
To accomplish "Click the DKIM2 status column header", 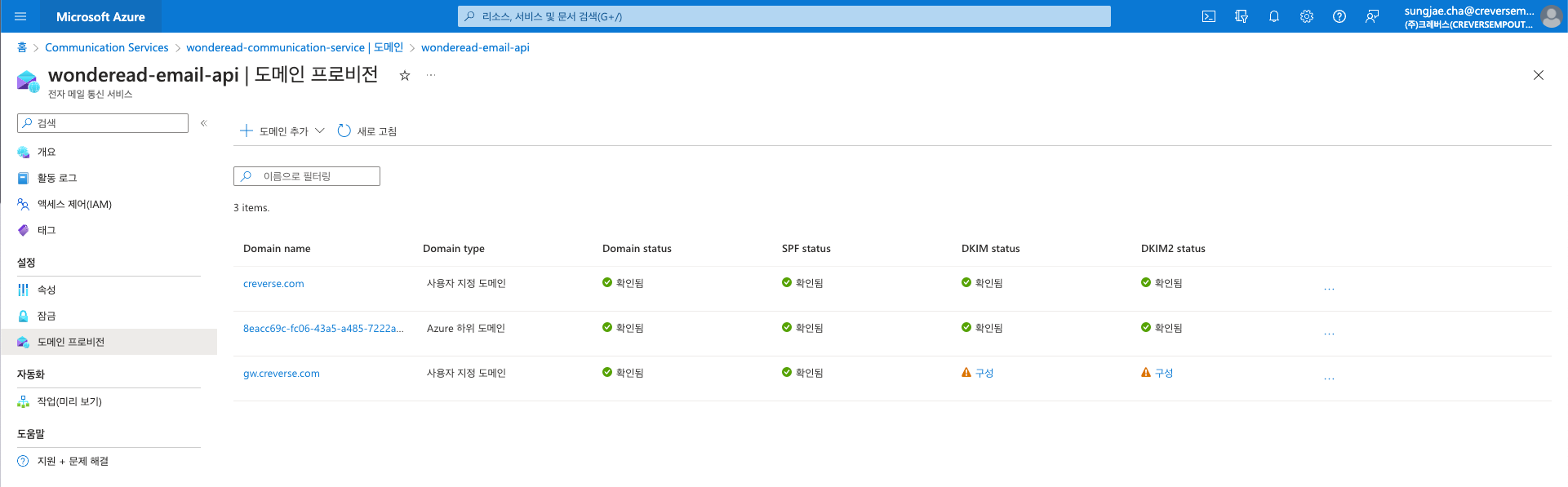I will (x=1173, y=249).
